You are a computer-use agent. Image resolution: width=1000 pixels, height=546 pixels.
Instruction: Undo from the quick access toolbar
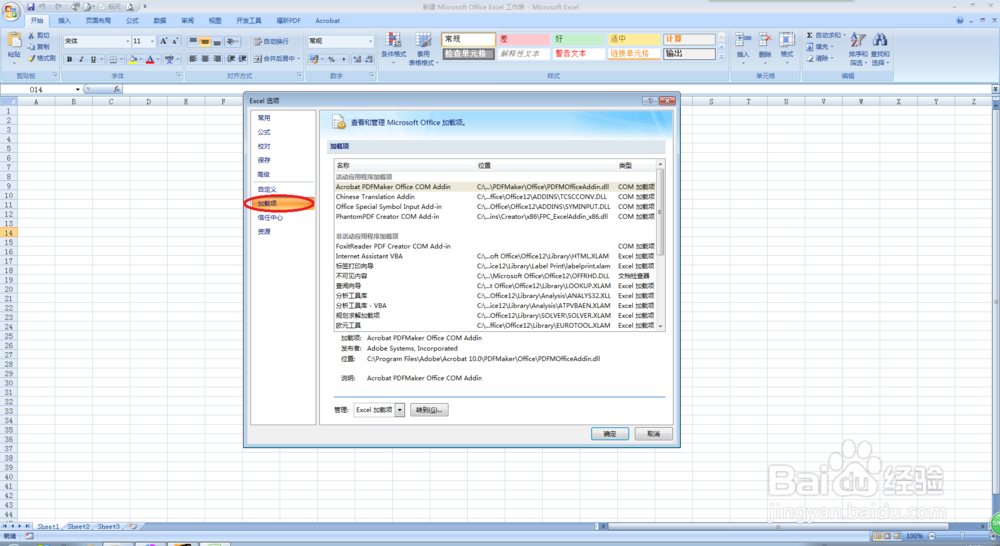point(42,6)
